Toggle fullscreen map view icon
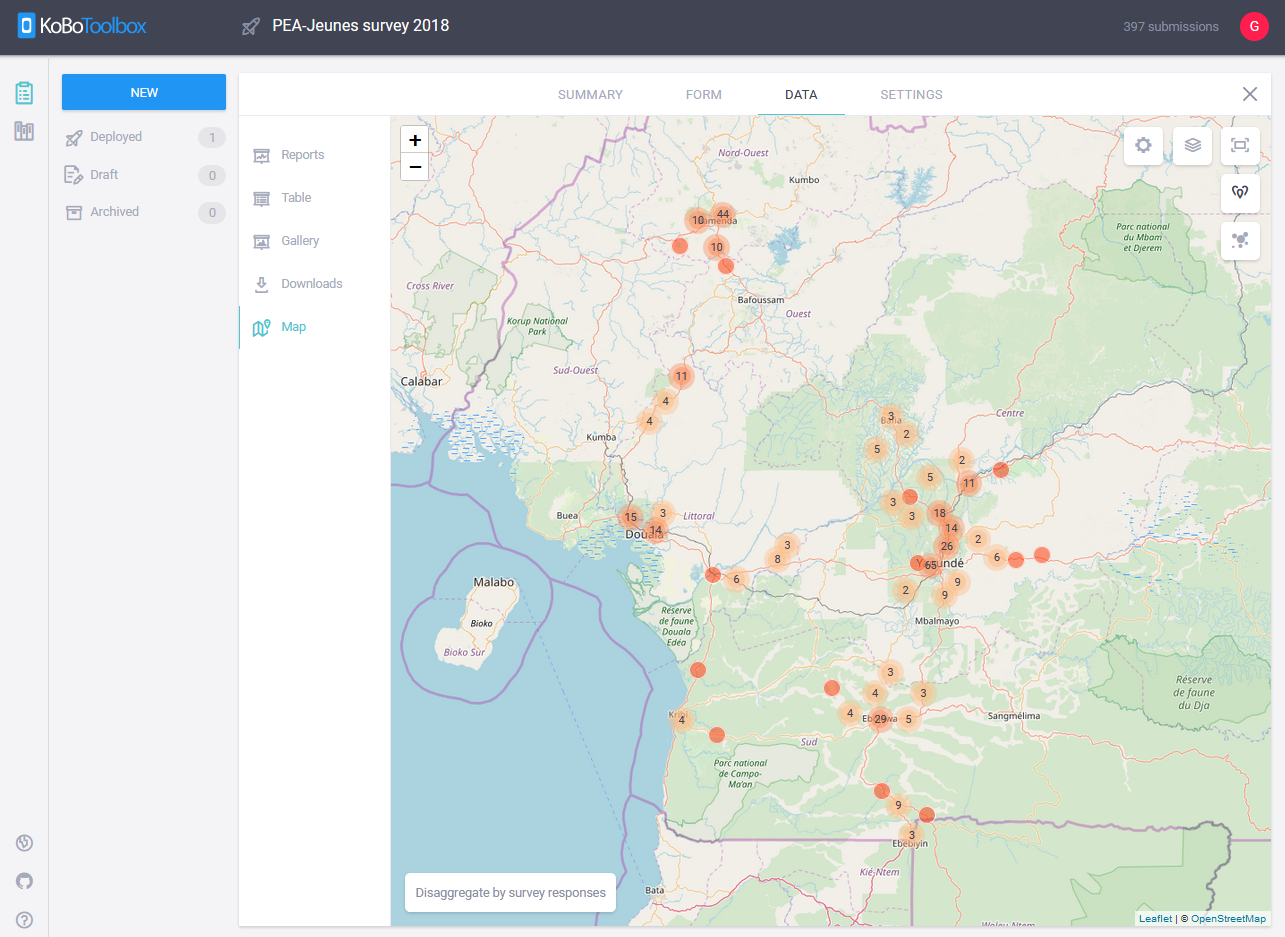1285x937 pixels. coord(1240,146)
